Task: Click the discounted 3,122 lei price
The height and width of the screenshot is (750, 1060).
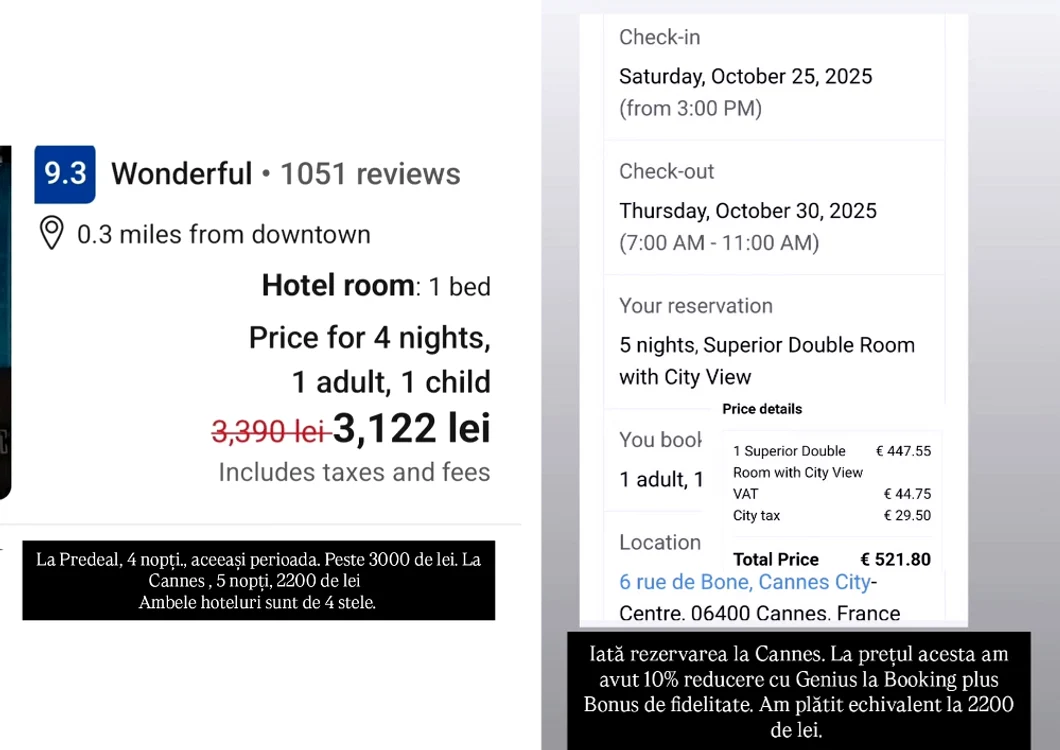Action: [x=411, y=429]
